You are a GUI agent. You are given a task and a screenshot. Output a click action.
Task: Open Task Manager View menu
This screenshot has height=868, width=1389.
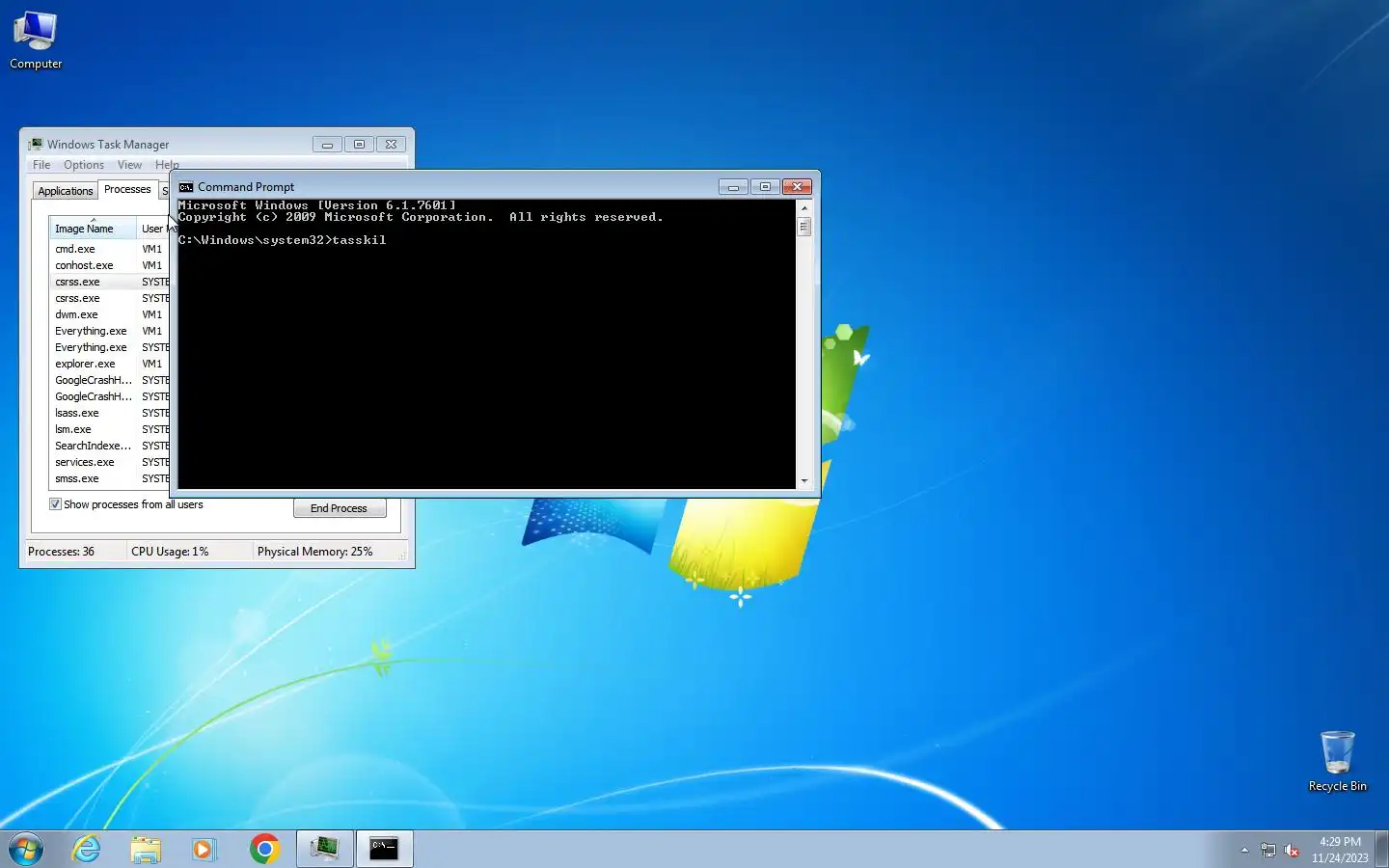(x=129, y=165)
